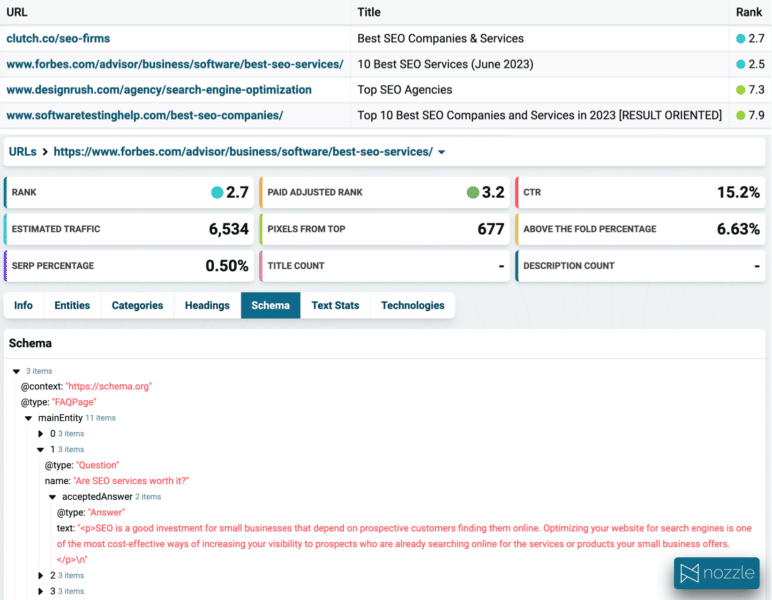Select the Technologies tab
Screen dimensions: 772x600
[412, 305]
